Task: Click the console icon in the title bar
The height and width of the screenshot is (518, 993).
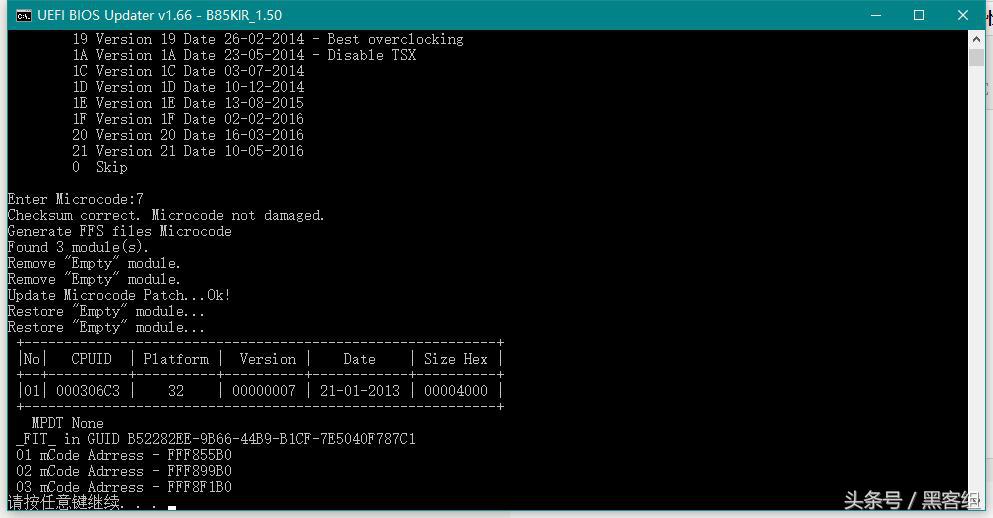Action: 23,15
